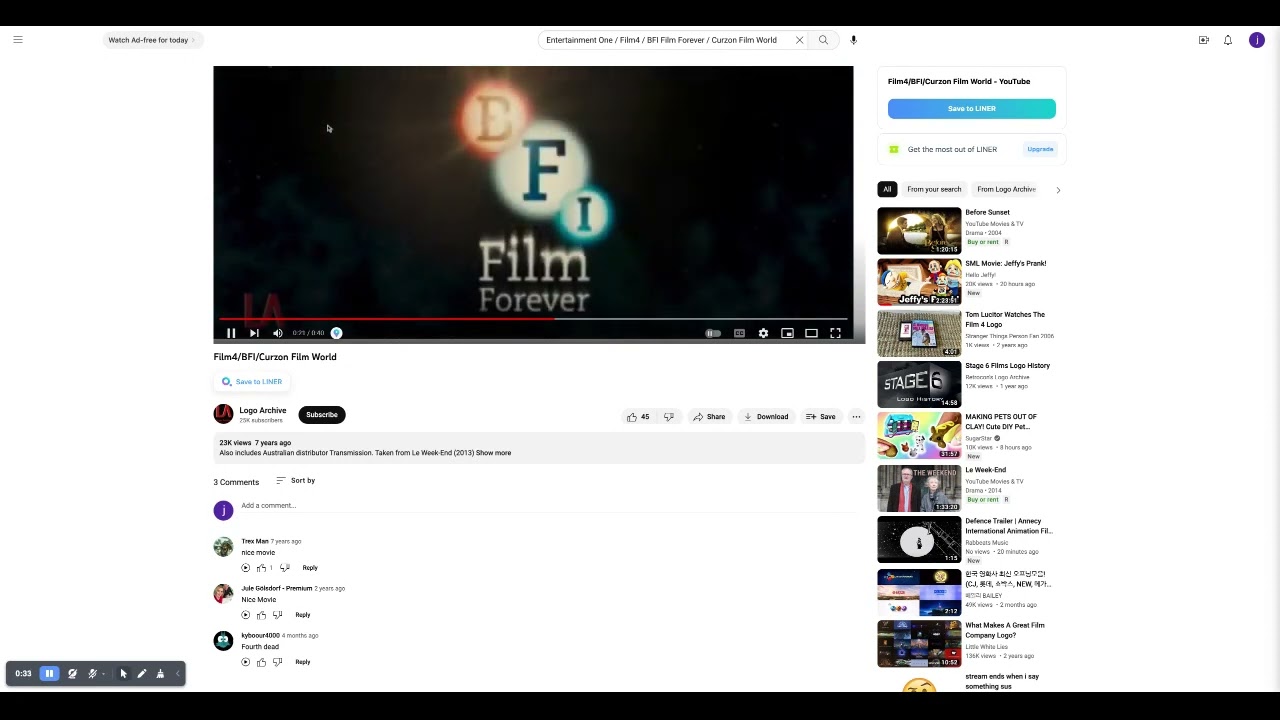The image size is (1280, 720).
Task: Enter full screen mode
Action: (835, 333)
